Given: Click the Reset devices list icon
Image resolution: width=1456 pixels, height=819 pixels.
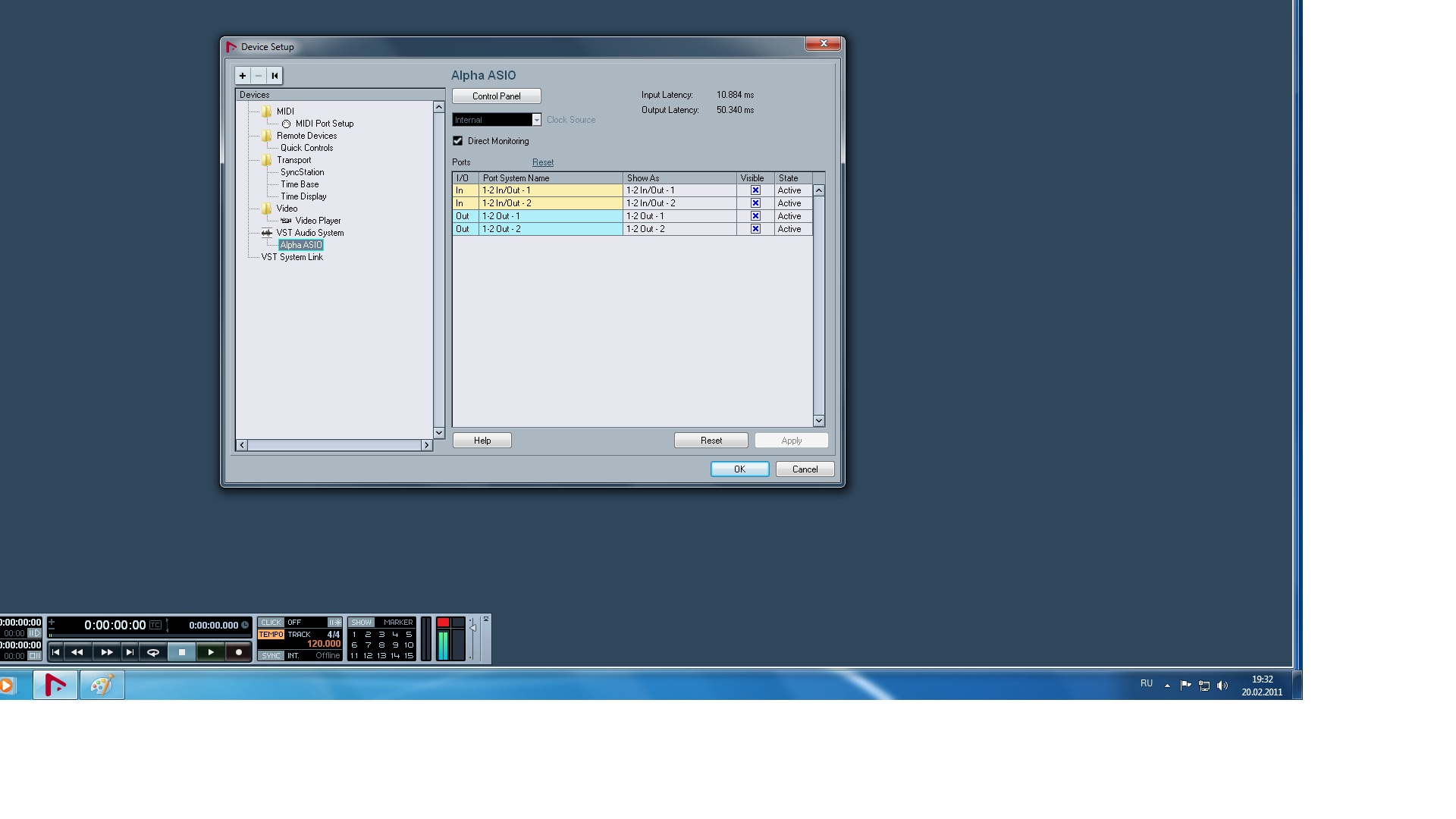Looking at the screenshot, I should click(x=275, y=76).
